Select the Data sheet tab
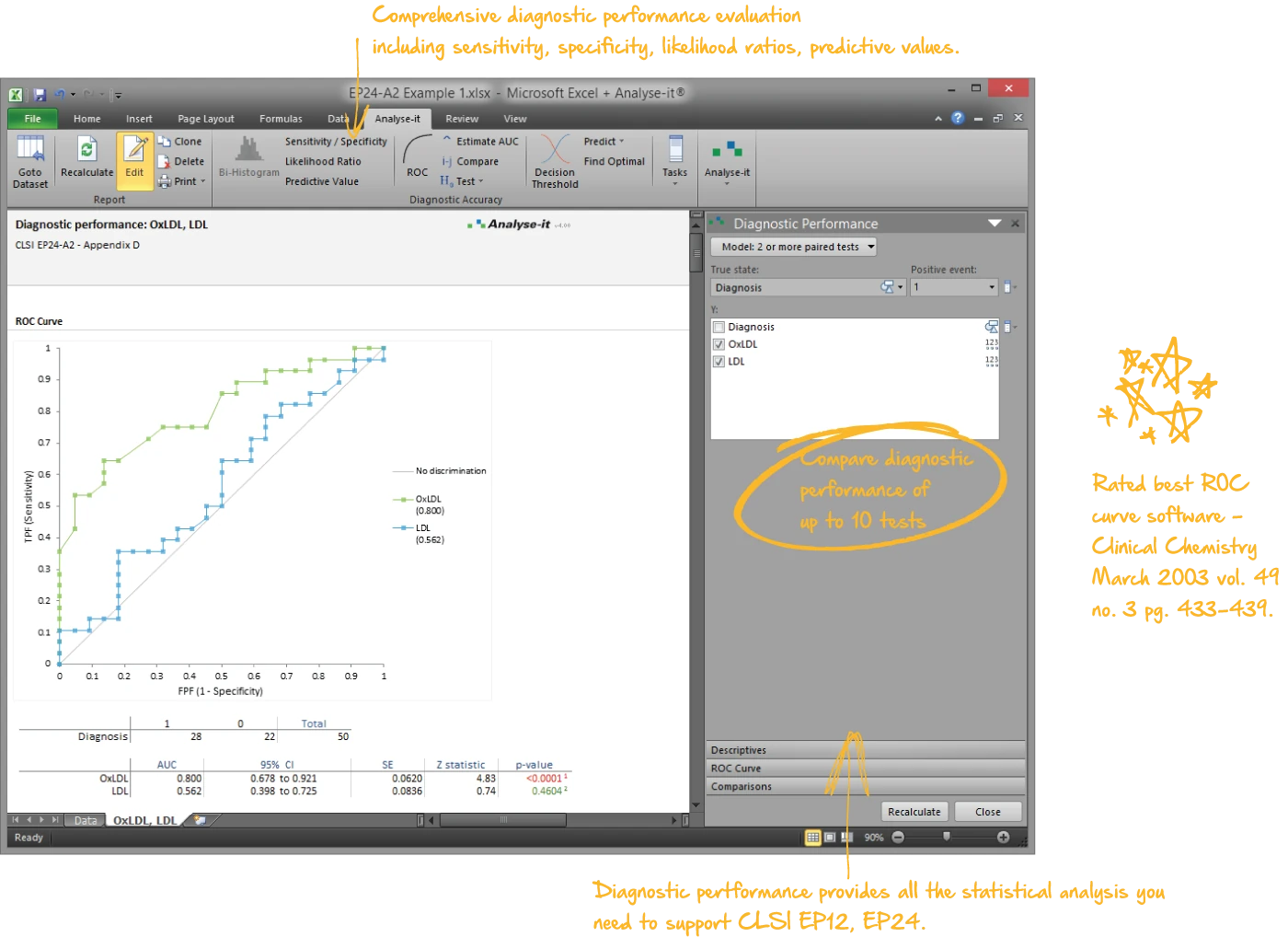 (x=85, y=819)
